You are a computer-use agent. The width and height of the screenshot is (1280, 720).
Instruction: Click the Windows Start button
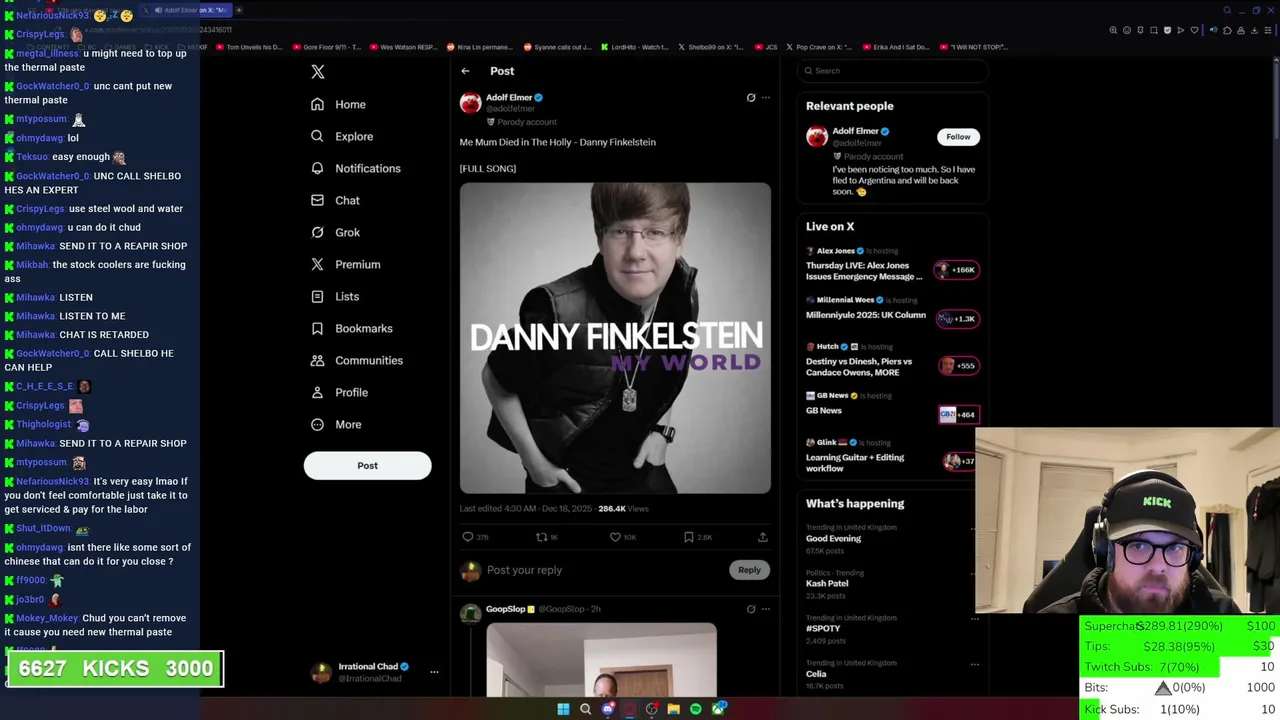(x=563, y=709)
